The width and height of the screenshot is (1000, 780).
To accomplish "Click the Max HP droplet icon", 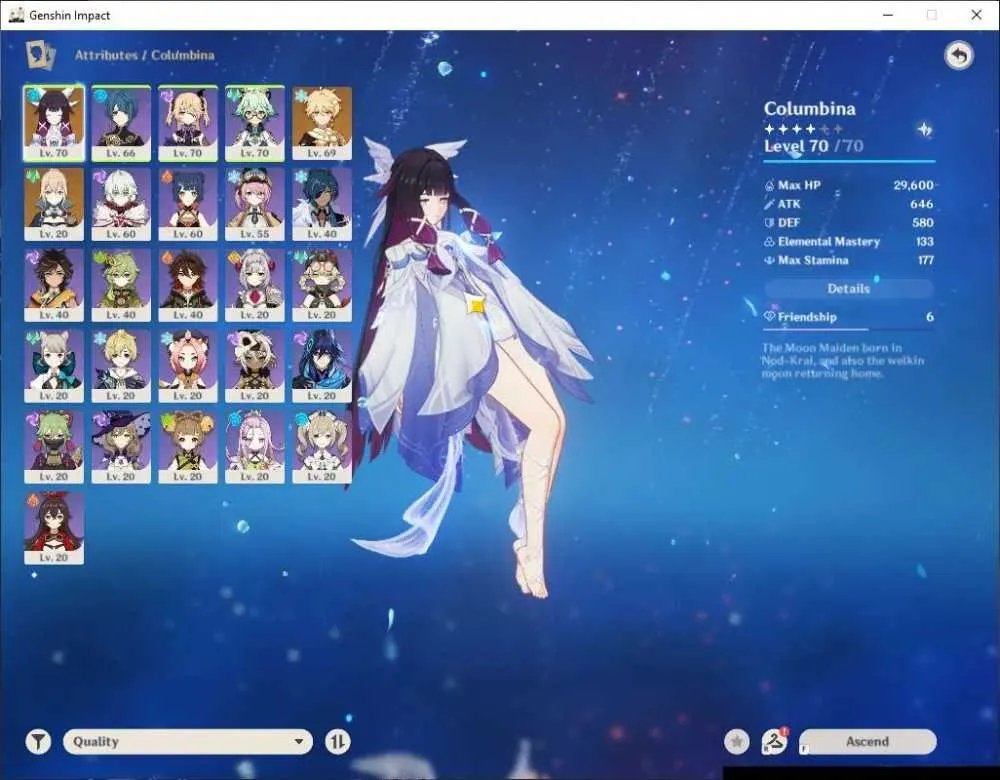I will [769, 186].
